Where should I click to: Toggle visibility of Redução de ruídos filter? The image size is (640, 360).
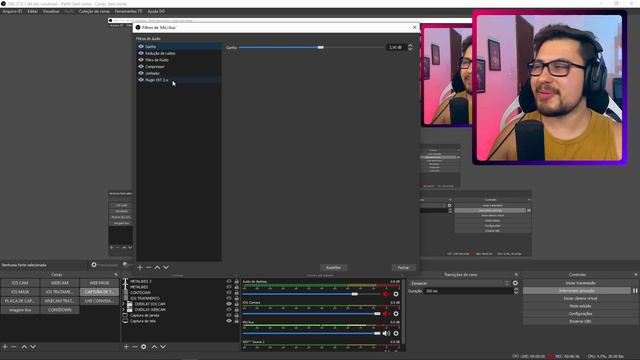[141, 53]
